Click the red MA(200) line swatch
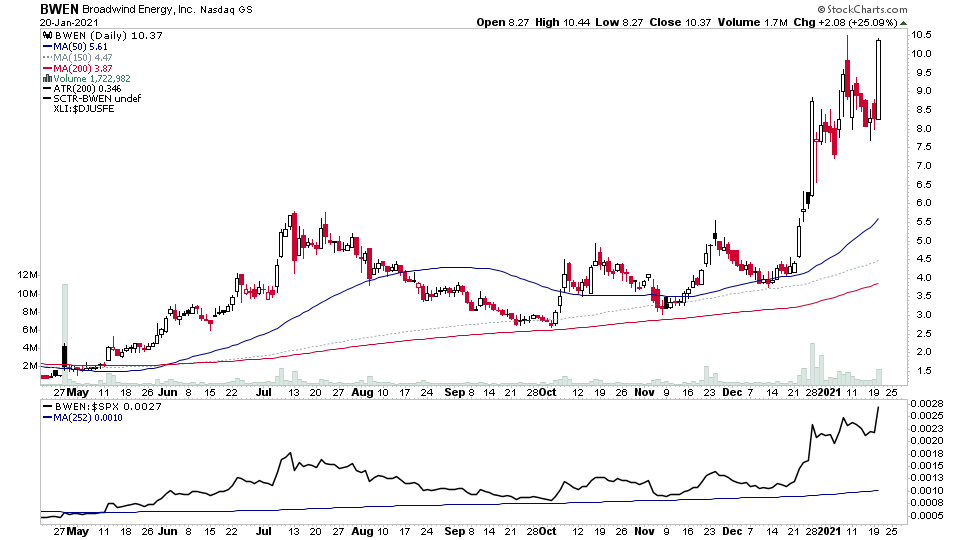960x540 pixels. tap(47, 69)
